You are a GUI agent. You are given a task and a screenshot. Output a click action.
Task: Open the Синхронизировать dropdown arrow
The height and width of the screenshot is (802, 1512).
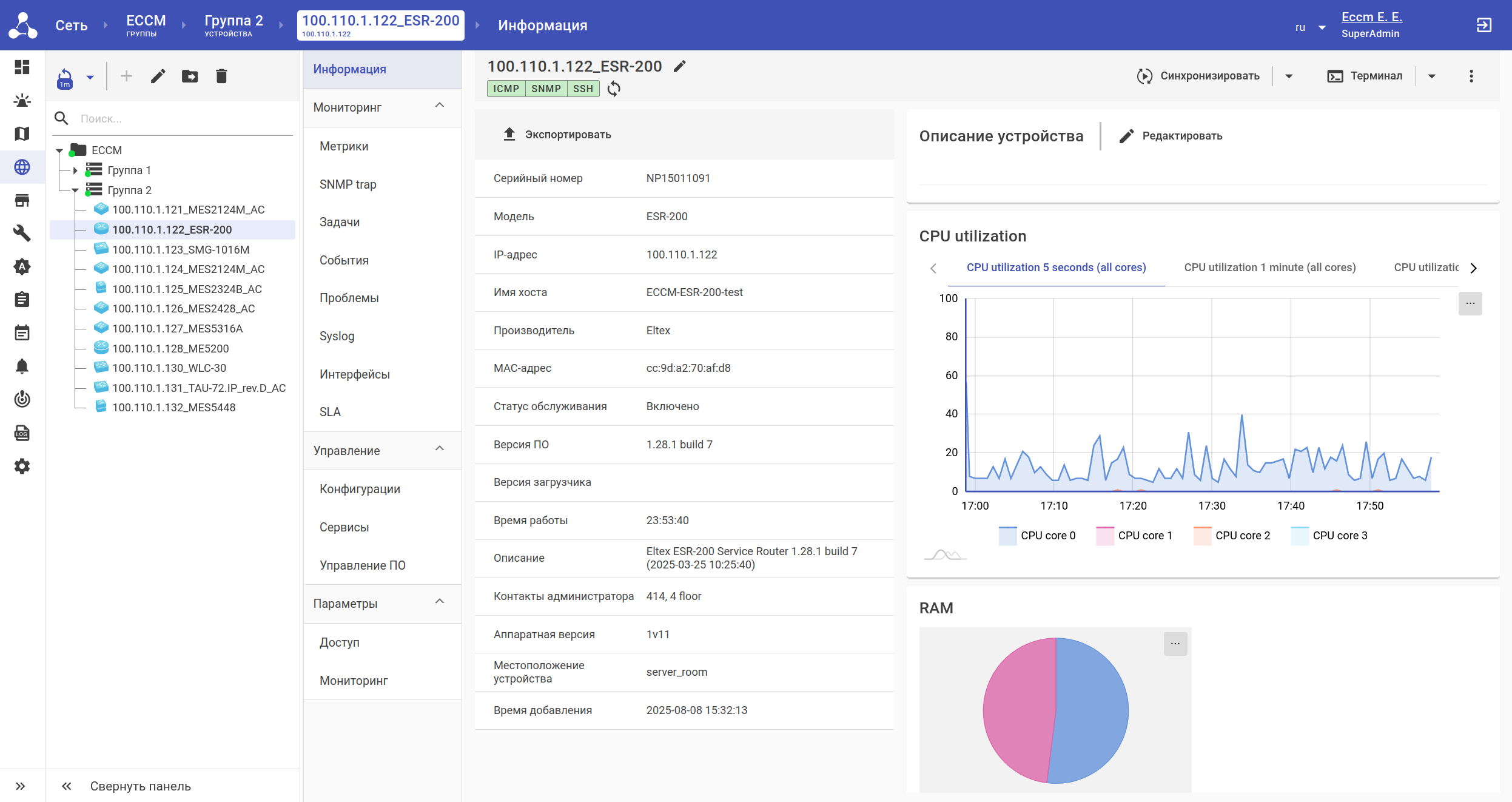click(x=1289, y=76)
